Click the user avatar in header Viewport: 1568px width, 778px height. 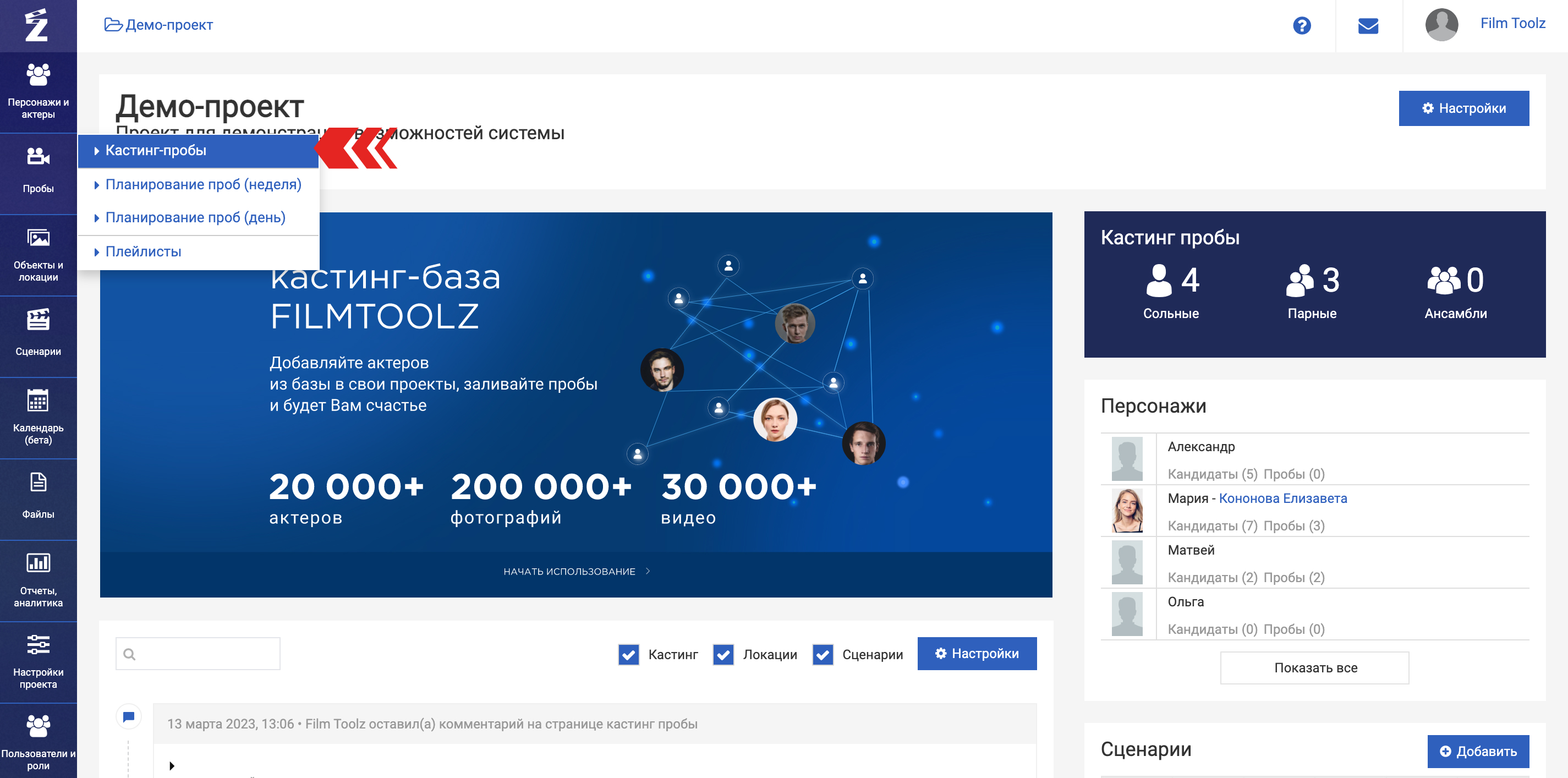[x=1441, y=25]
